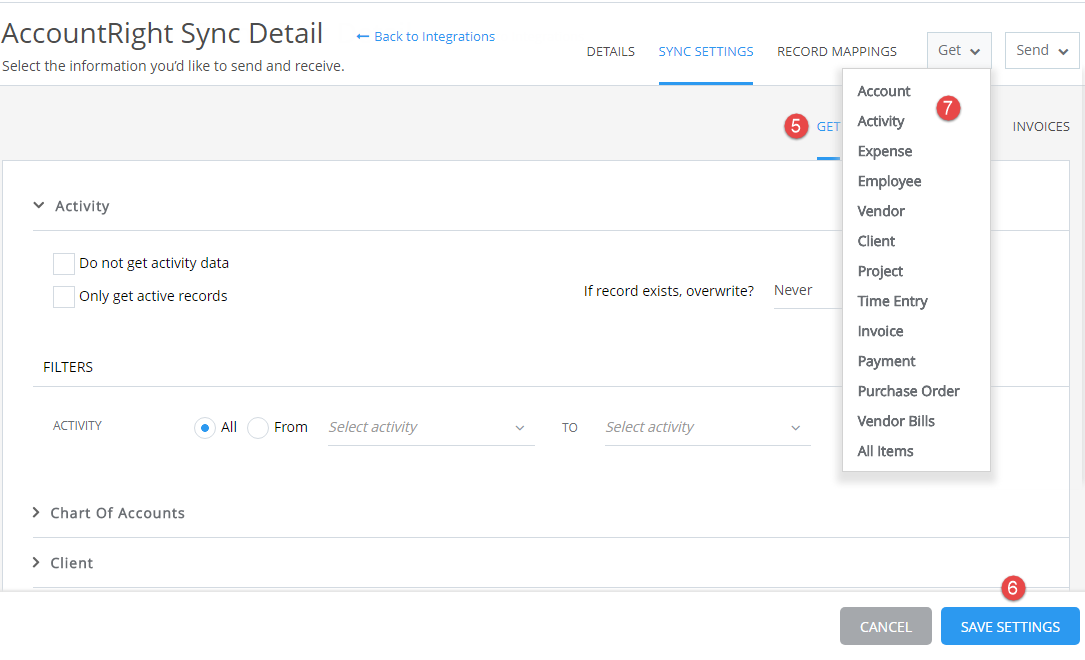1085x660 pixels.
Task: Choose Invoice from the Get menu
Action: pyautogui.click(x=880, y=331)
